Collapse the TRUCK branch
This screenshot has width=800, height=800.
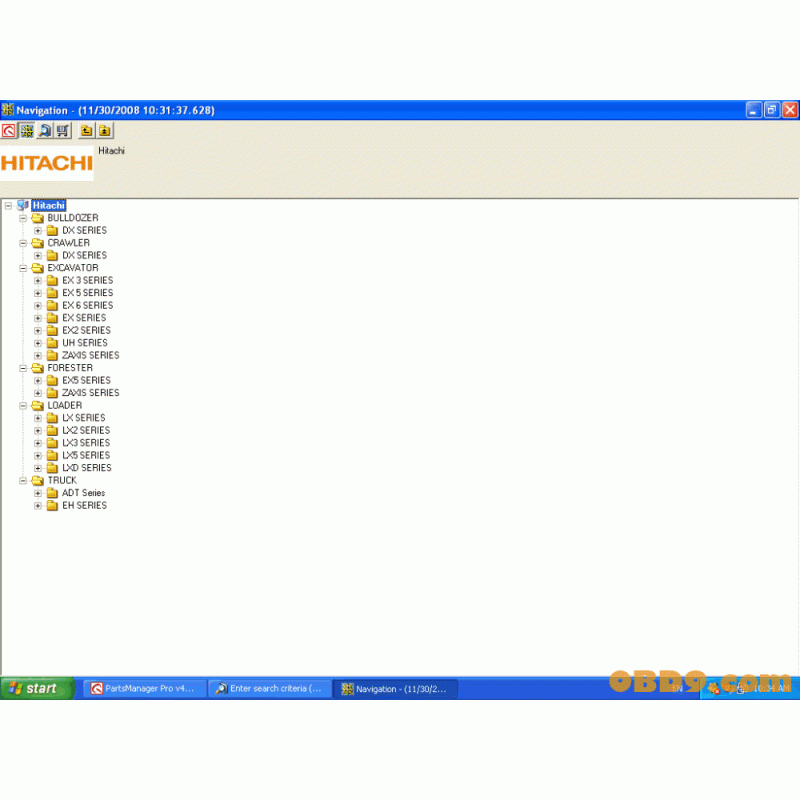[23, 481]
